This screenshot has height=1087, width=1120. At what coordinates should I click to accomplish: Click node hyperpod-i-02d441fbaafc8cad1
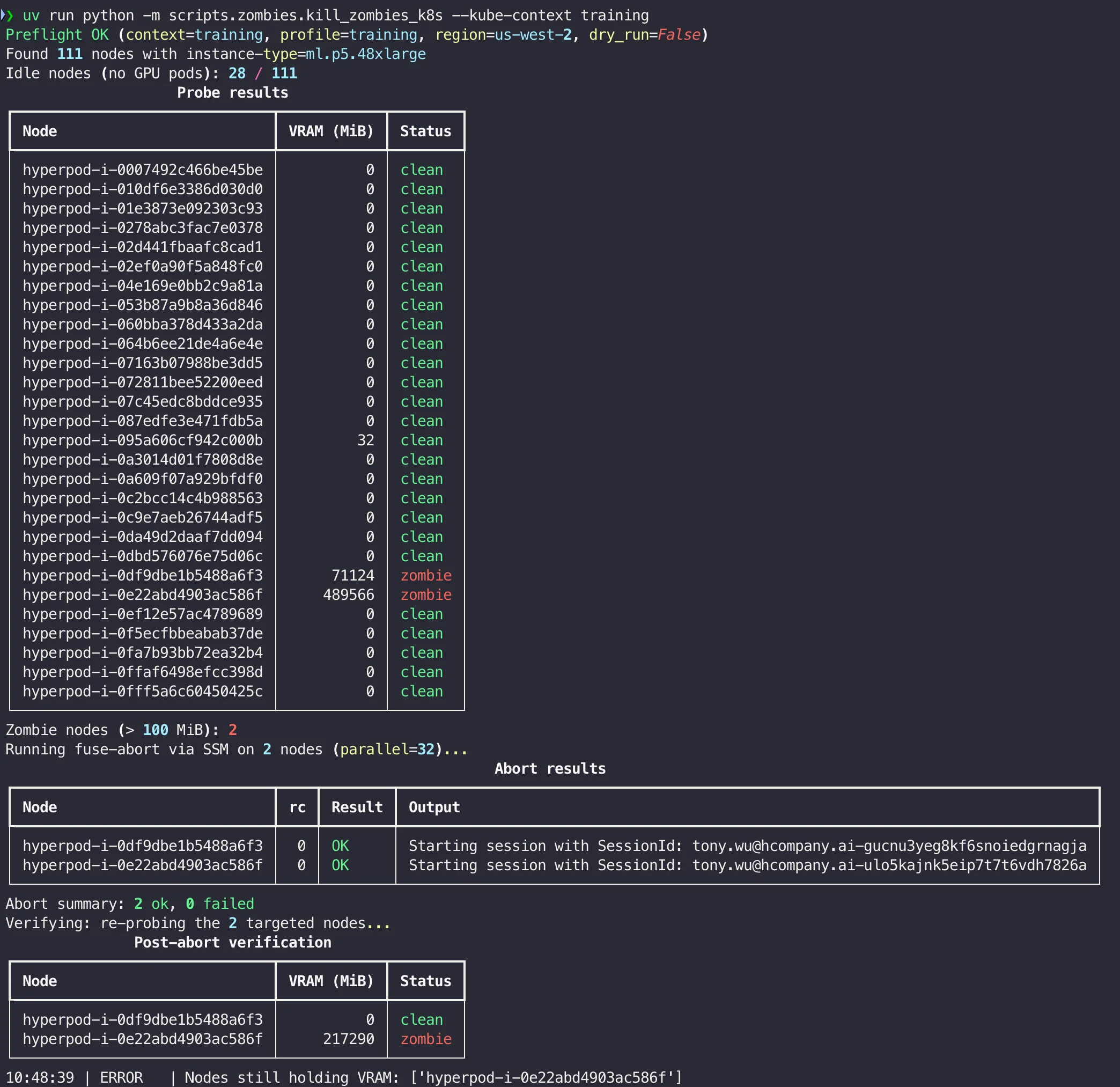[143, 247]
